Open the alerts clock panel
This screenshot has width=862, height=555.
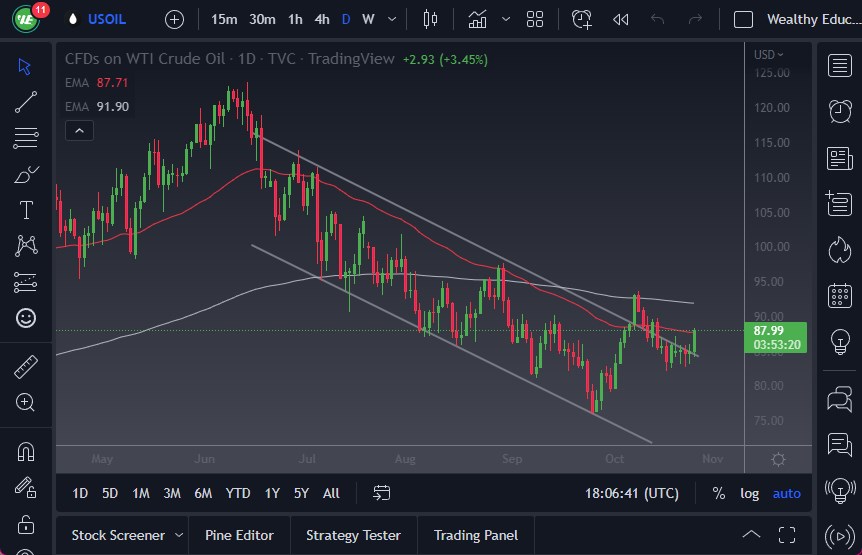pos(840,111)
